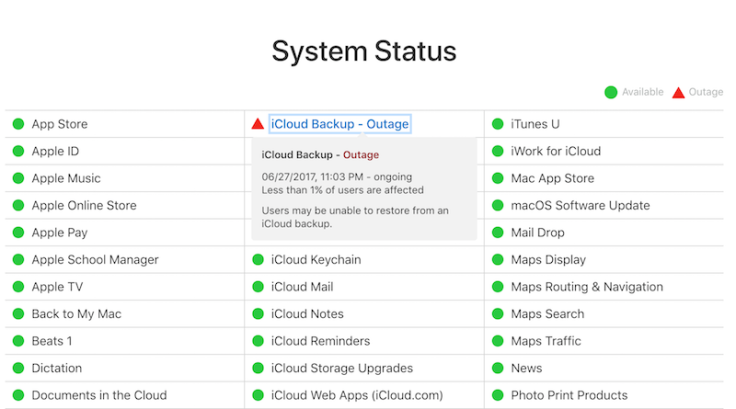This screenshot has width=736, height=409.
Task: Click the red outage triangle beside iCloud Backup
Action: (258, 124)
